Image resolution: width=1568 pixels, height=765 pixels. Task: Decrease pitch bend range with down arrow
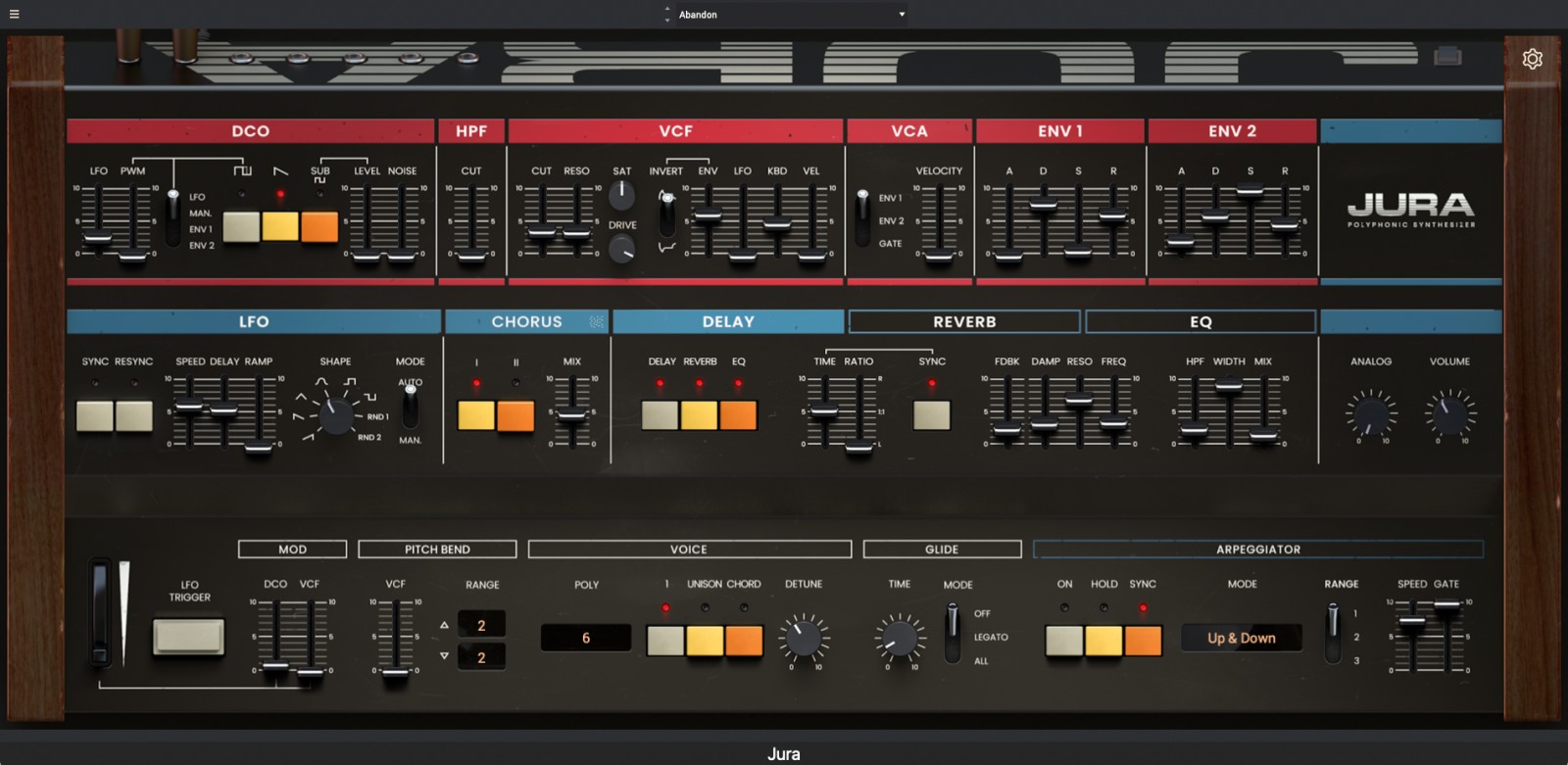coord(444,655)
